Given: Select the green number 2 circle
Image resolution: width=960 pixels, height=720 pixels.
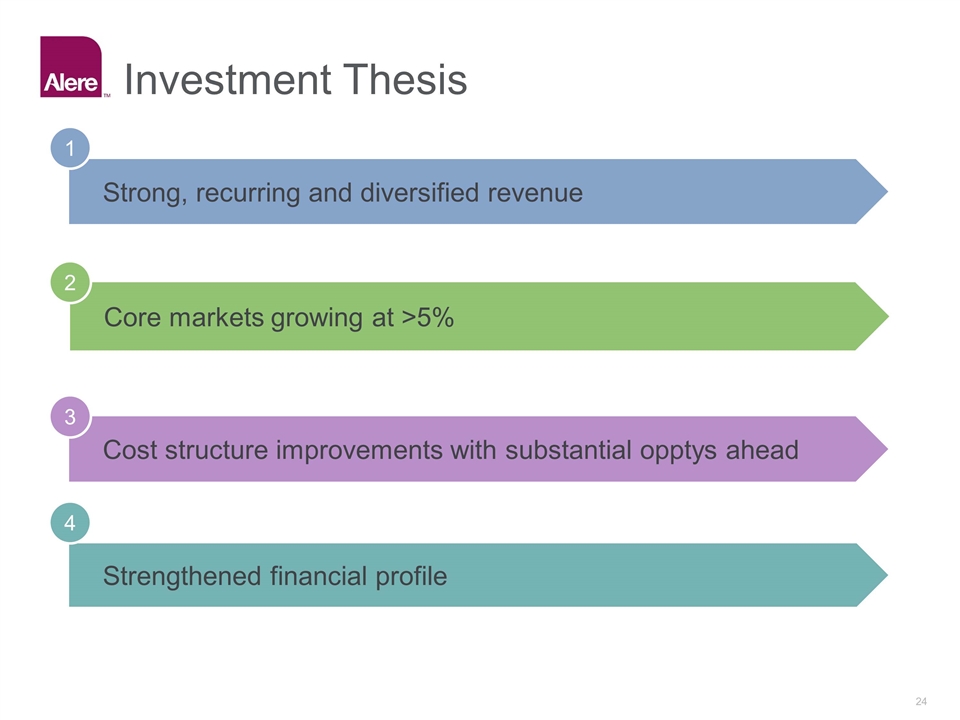Looking at the screenshot, I should [70, 283].
